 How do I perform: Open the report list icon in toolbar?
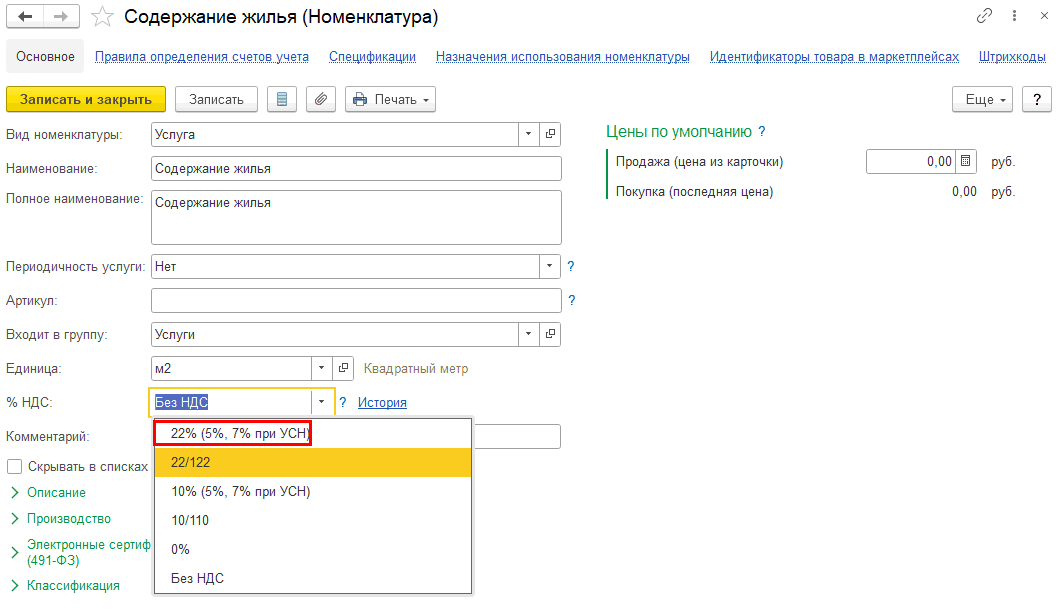point(281,99)
